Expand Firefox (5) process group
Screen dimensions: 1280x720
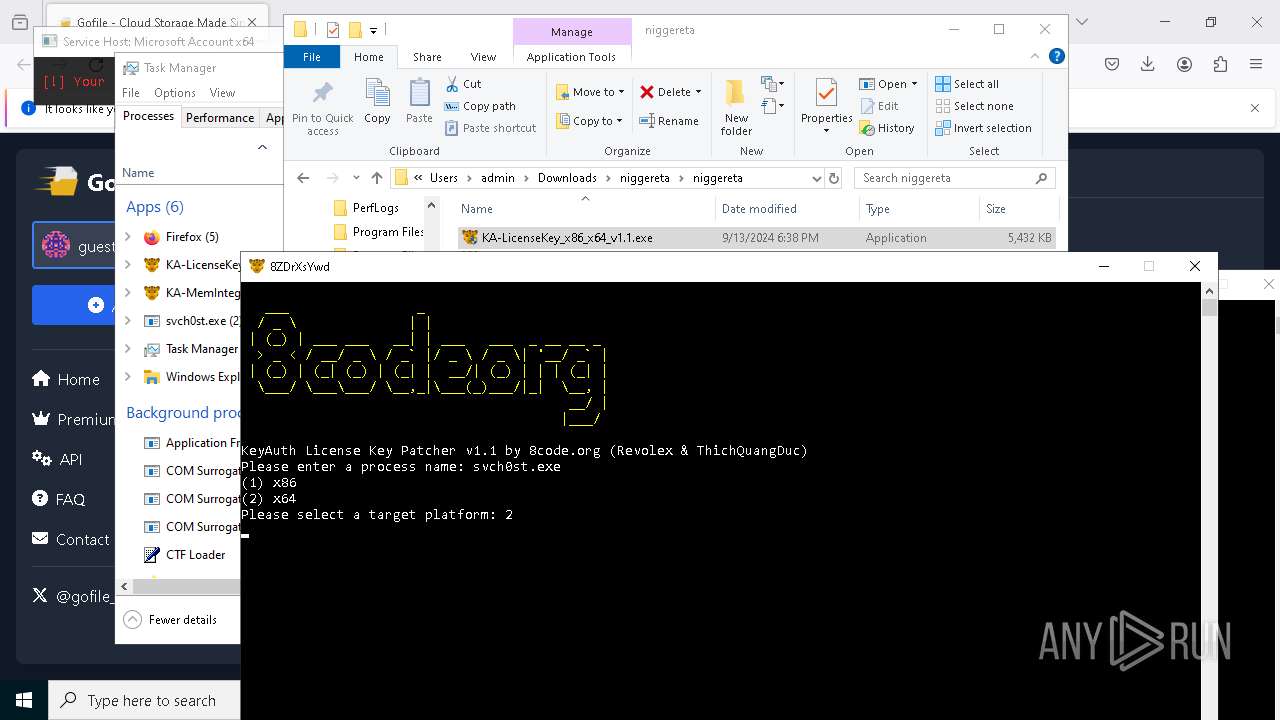tap(128, 237)
